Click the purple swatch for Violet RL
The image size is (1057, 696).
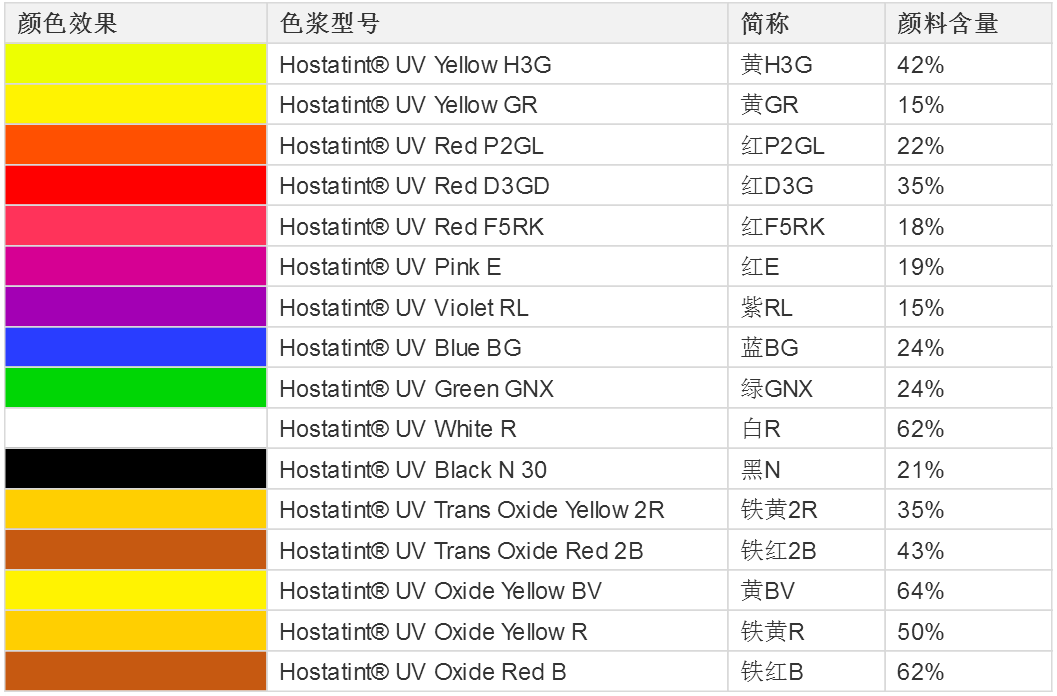[x=135, y=306]
